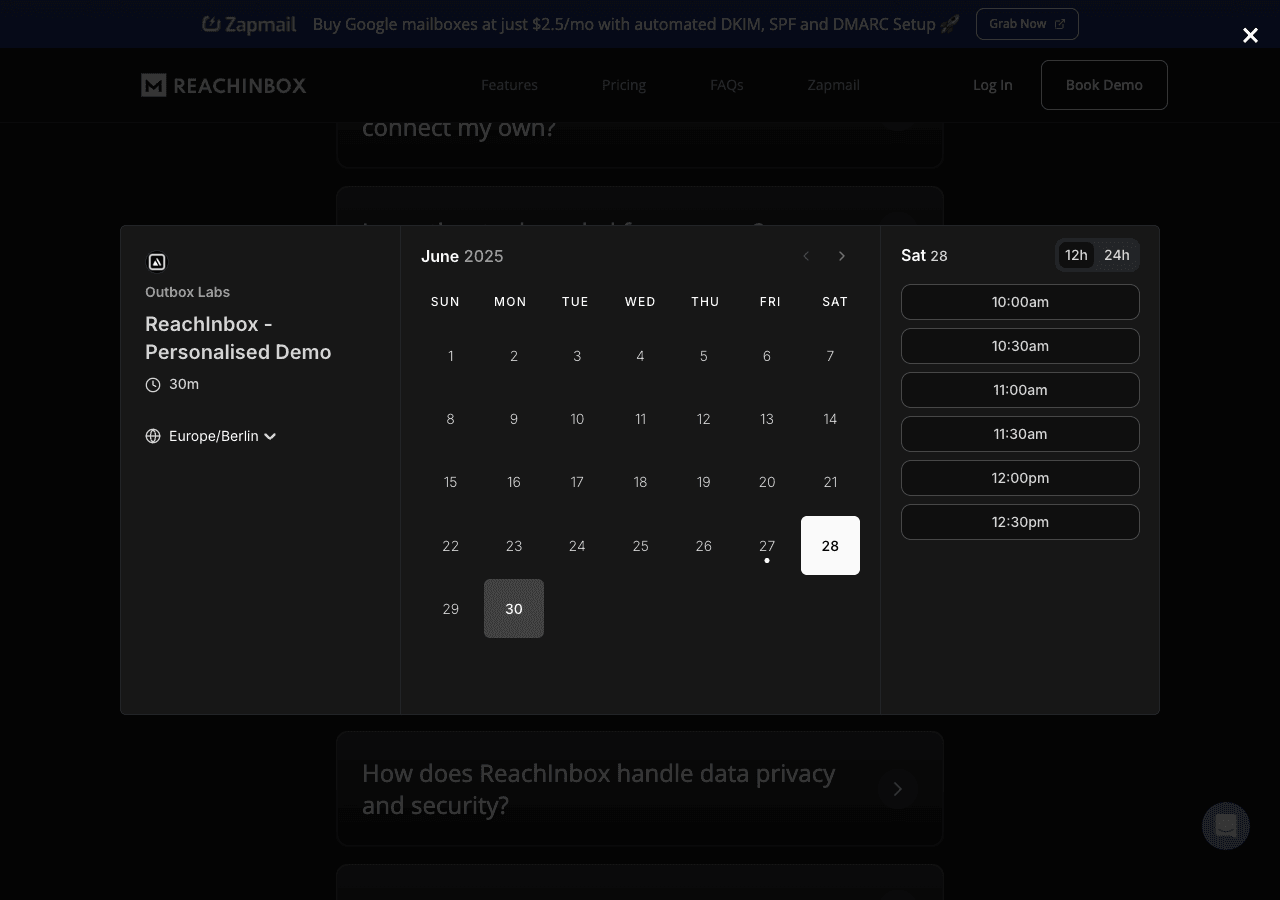Click June 9 on the calendar
The image size is (1280, 900).
coord(514,419)
